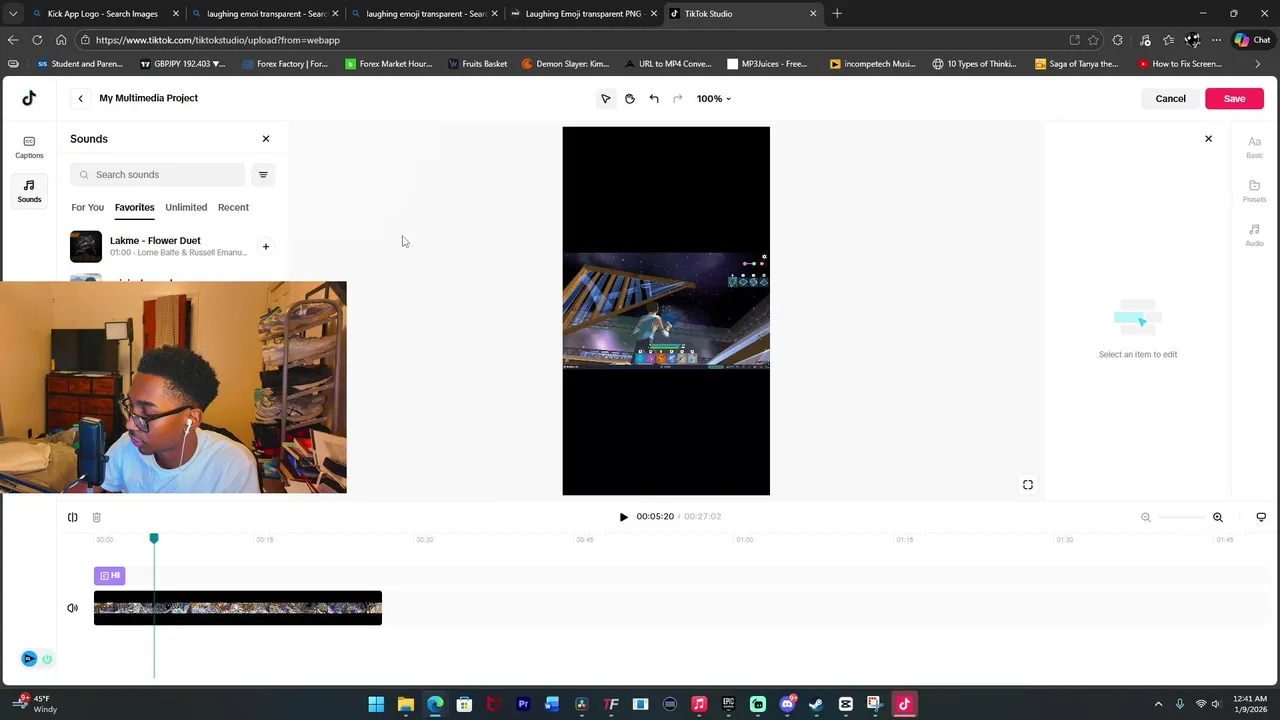Open Windows Start menu
The image size is (1280, 720).
[x=376, y=704]
